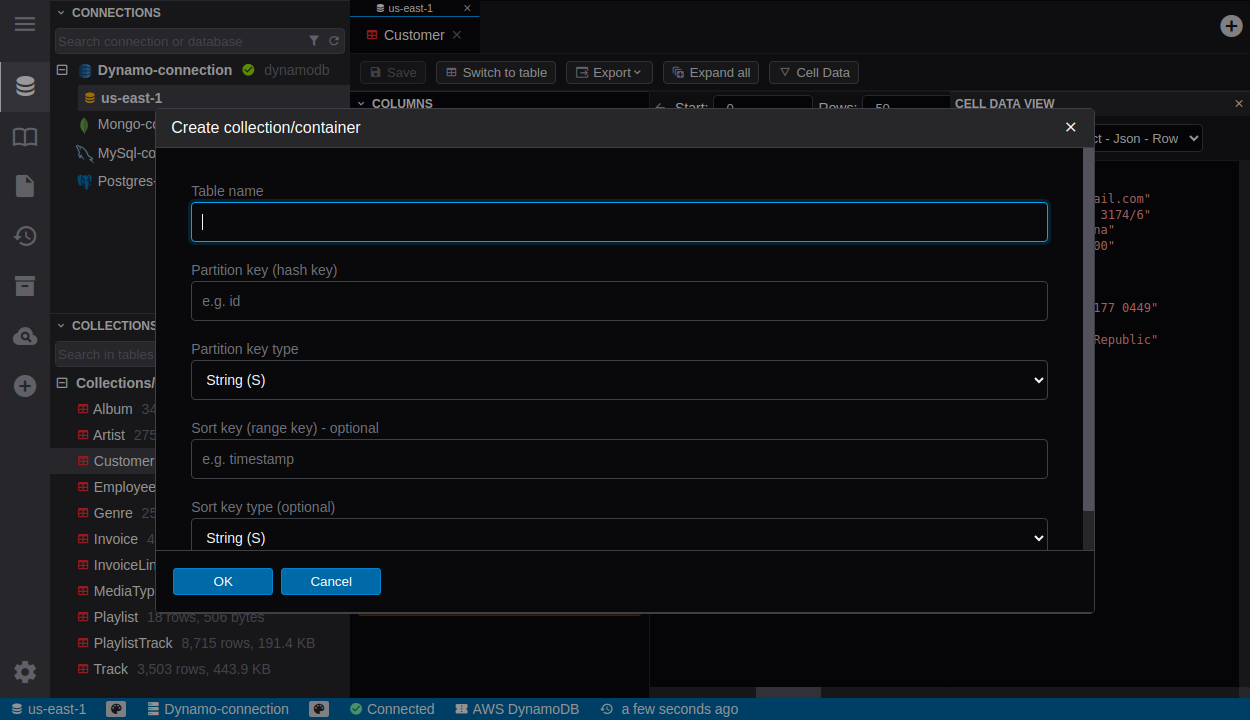
Task: Click the hamburger menu icon
Action: (x=25, y=24)
